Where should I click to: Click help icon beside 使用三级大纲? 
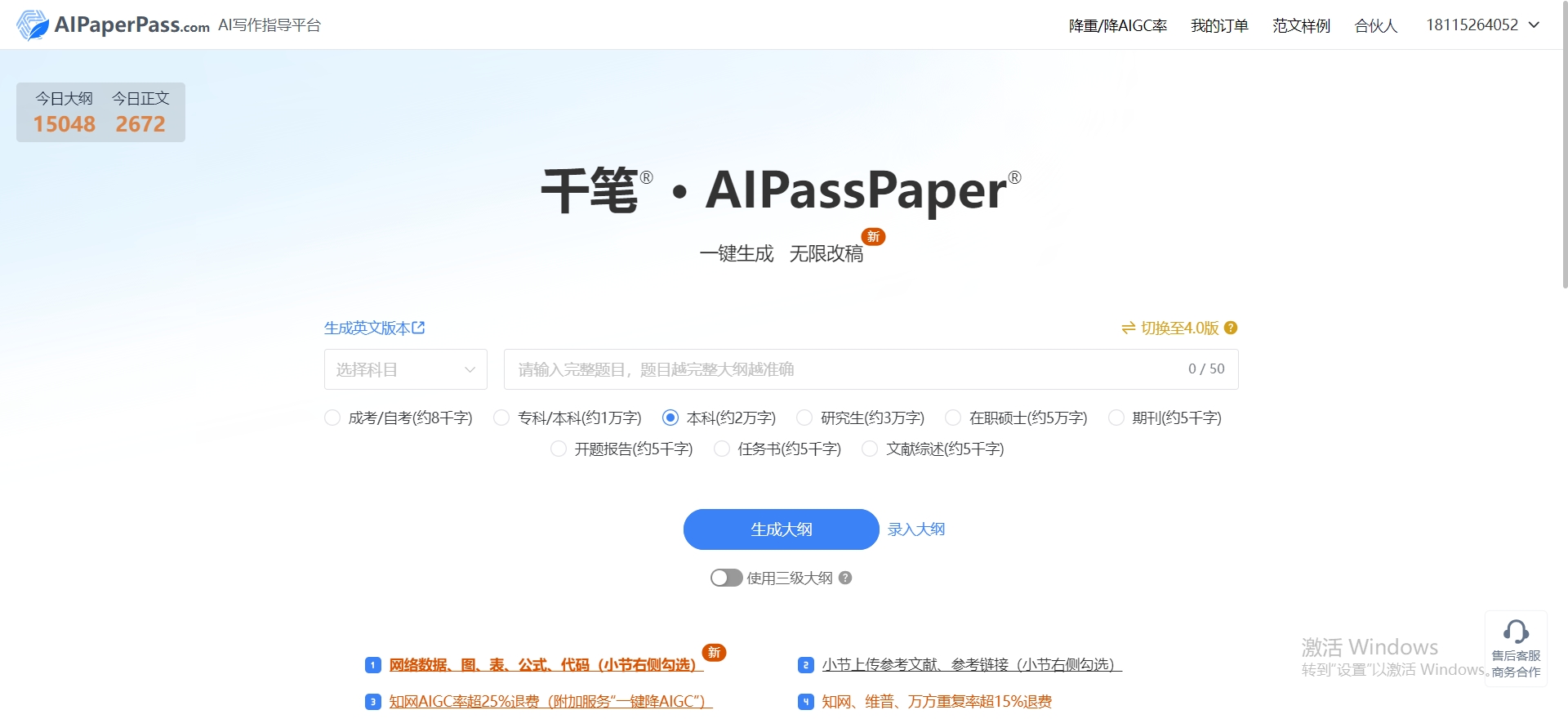845,578
